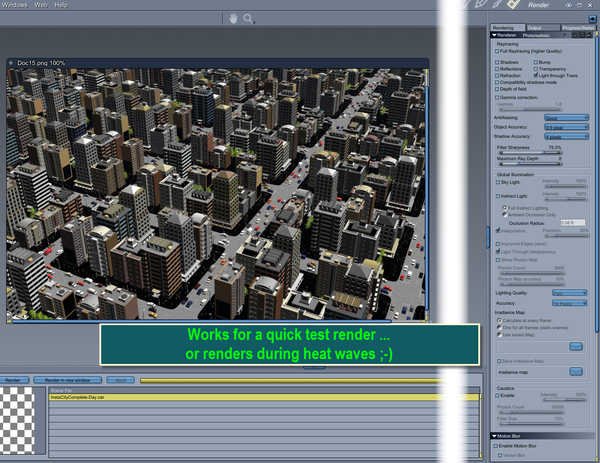Click the Render button

coord(15,380)
